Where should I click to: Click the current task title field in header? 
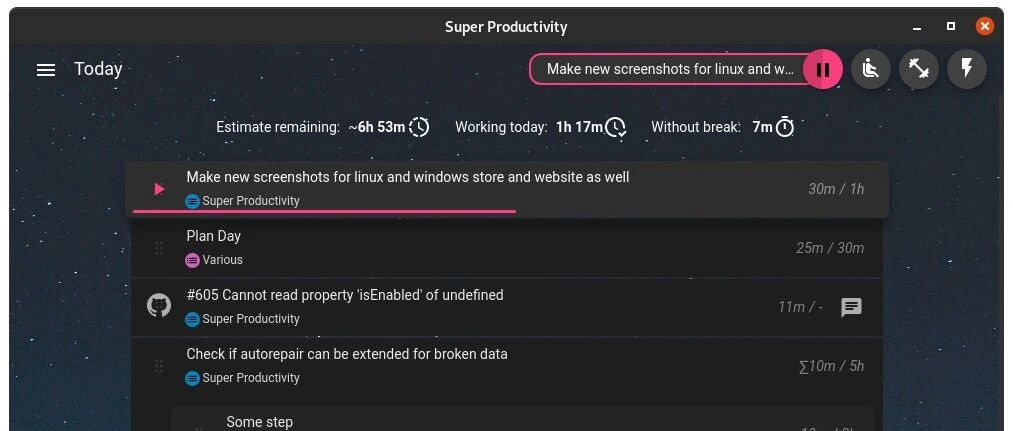[670, 69]
